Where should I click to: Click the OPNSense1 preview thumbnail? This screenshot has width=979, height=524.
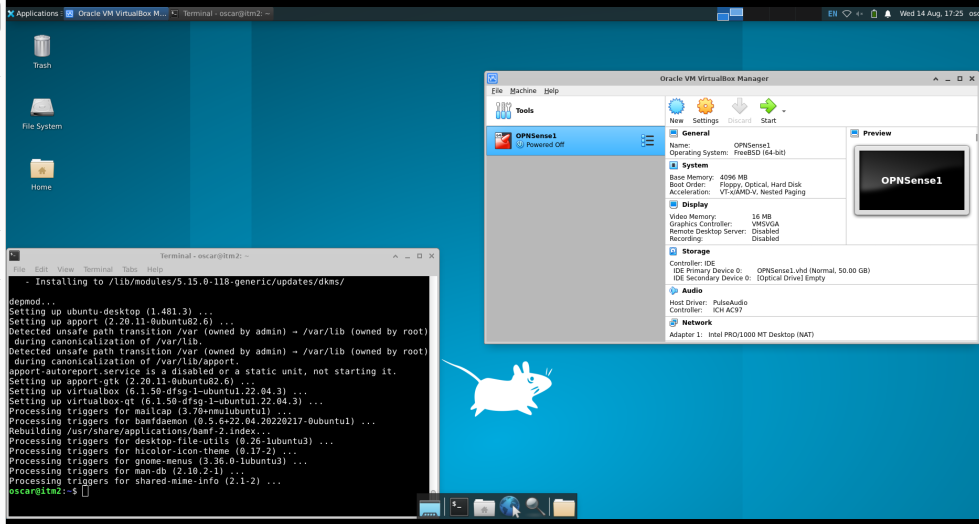911,180
